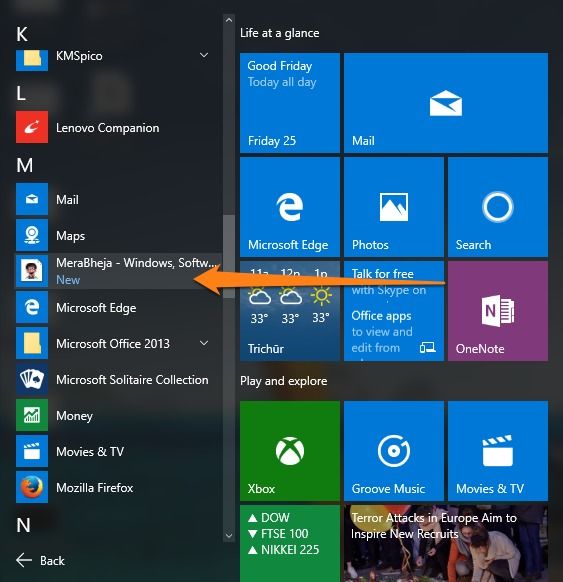Open the Mail live tile
Image resolution: width=563 pixels, height=582 pixels.
click(446, 103)
